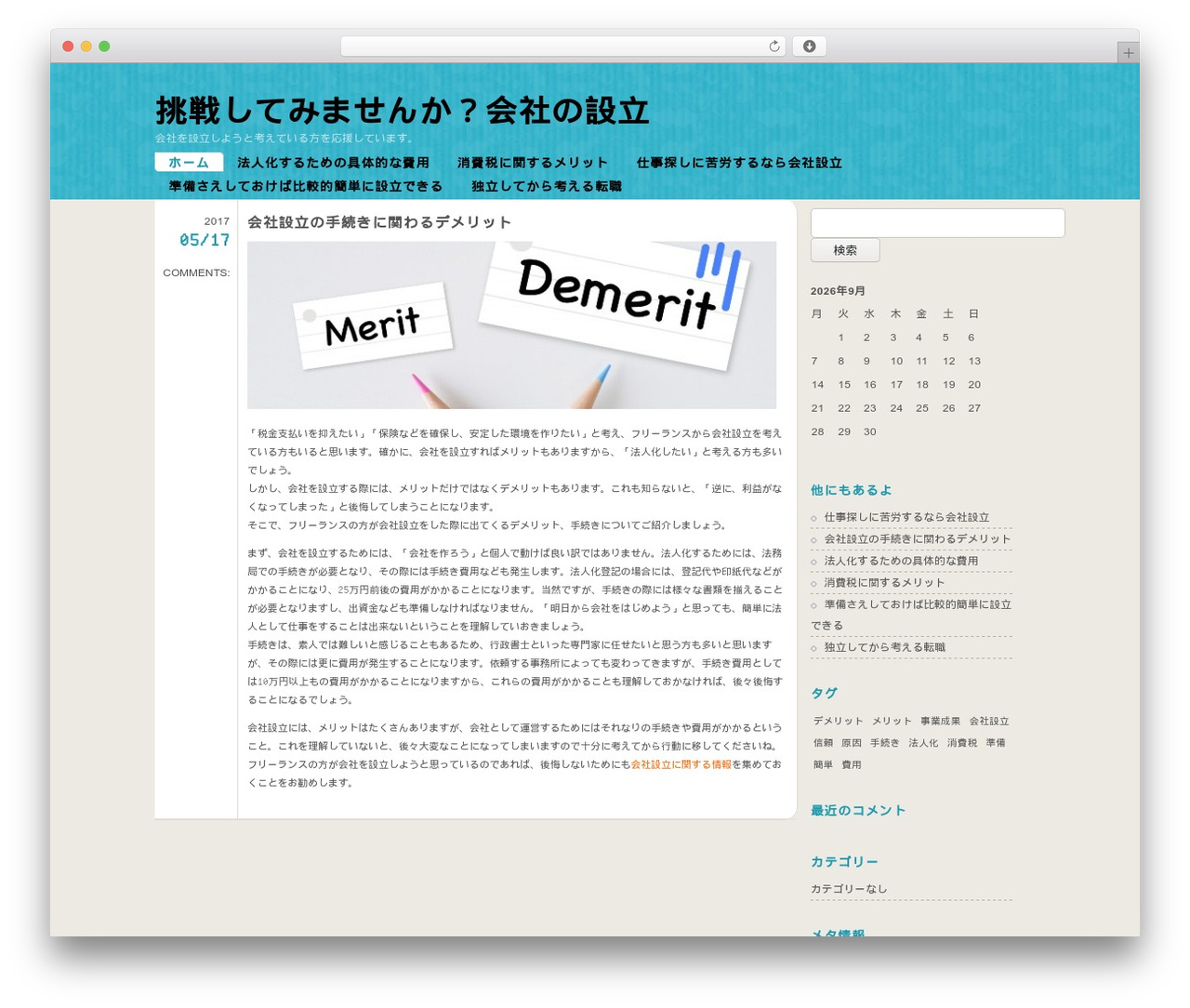Open 消費税に関するメリット menu item
This screenshot has width=1190, height=1008.
click(533, 163)
